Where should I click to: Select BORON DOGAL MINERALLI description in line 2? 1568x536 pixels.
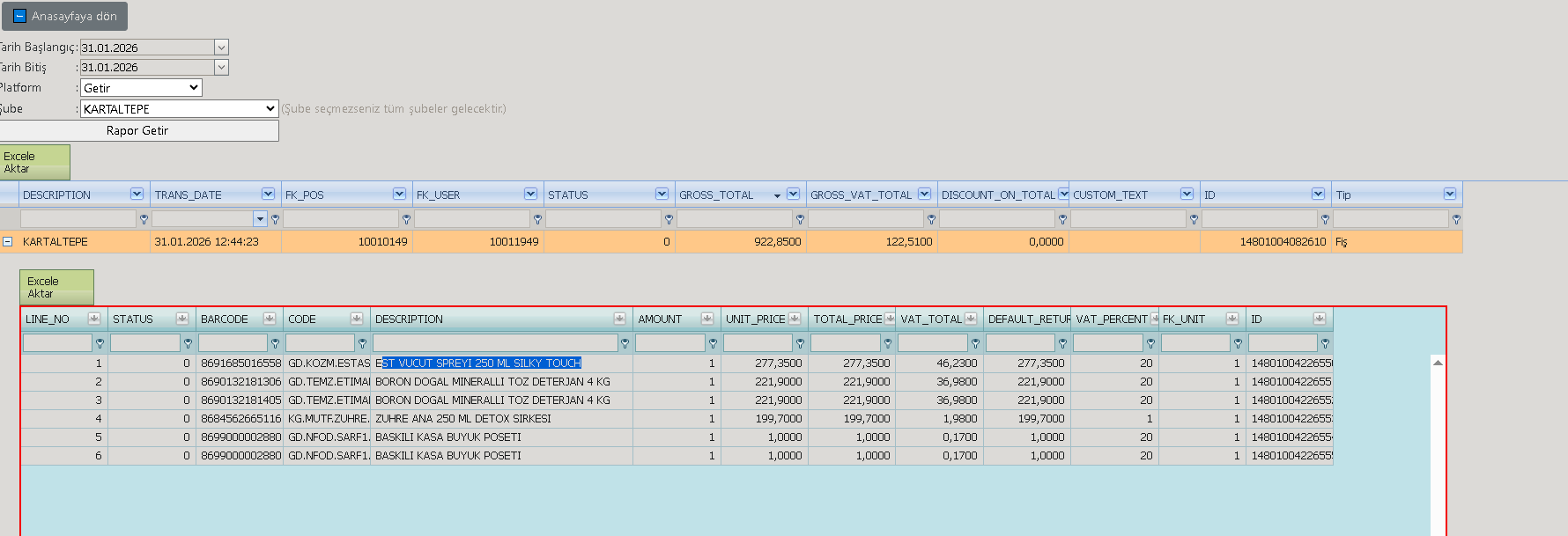[x=502, y=381]
